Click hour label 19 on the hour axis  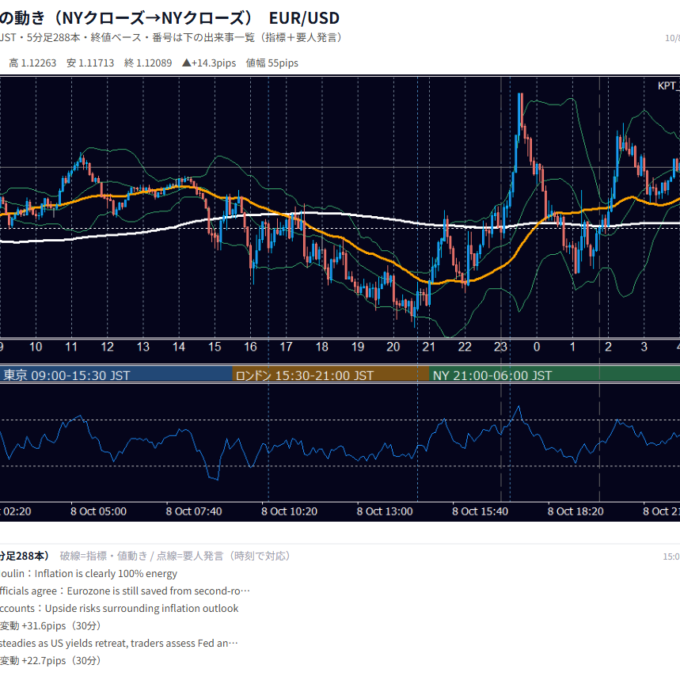(x=358, y=347)
